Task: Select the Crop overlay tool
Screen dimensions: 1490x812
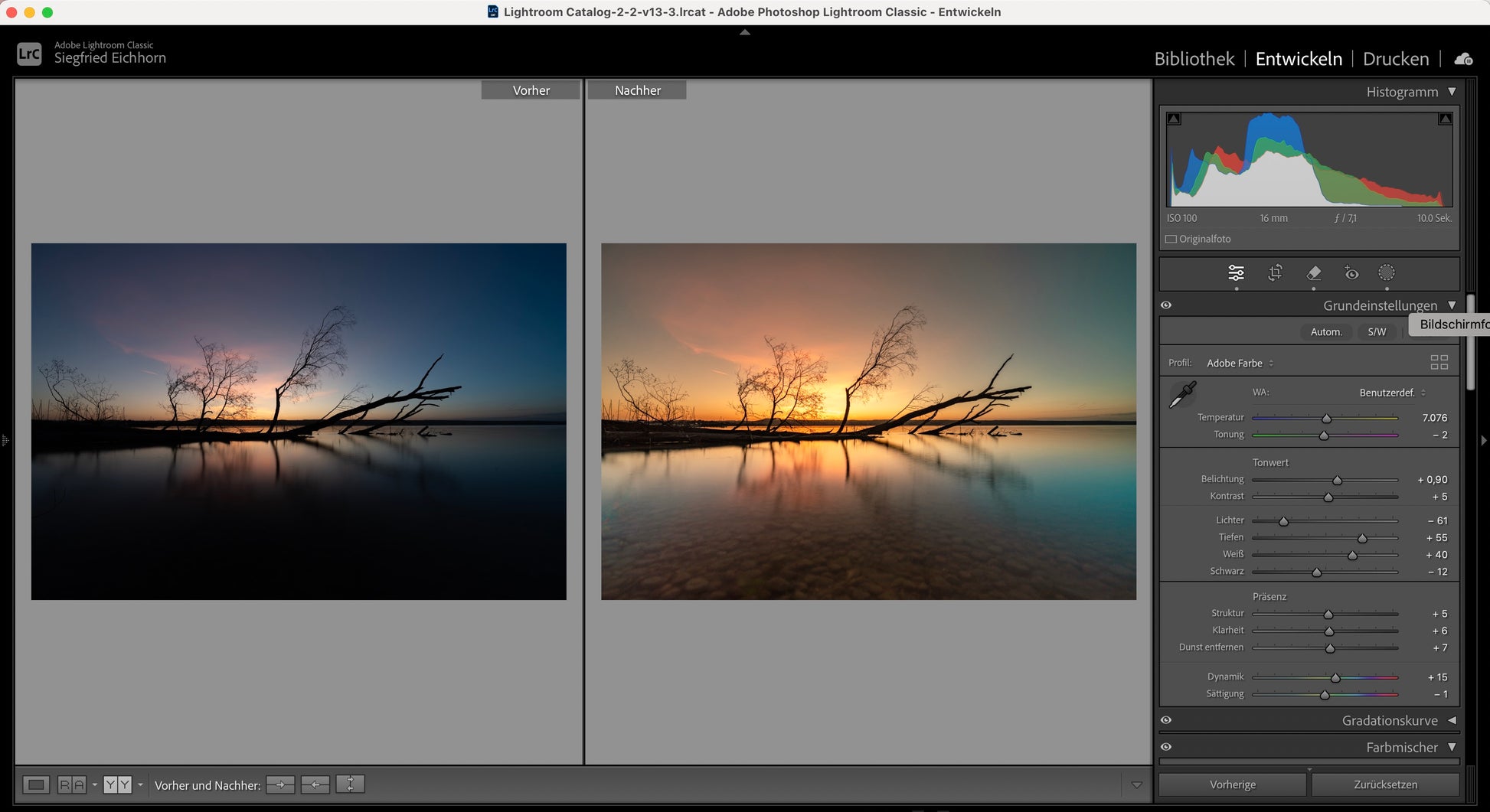Action: pyautogui.click(x=1275, y=273)
